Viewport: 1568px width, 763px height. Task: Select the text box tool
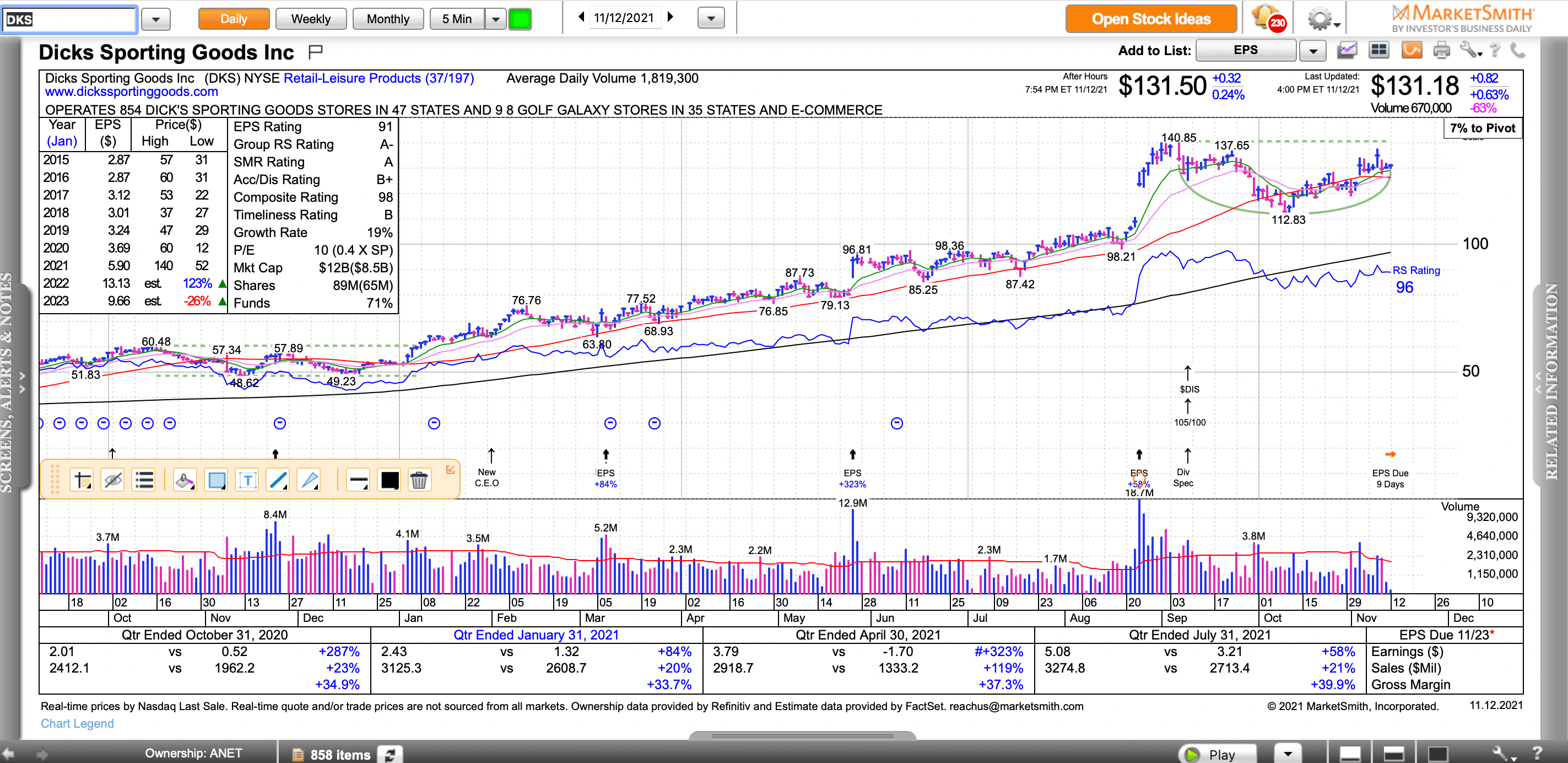coord(247,480)
